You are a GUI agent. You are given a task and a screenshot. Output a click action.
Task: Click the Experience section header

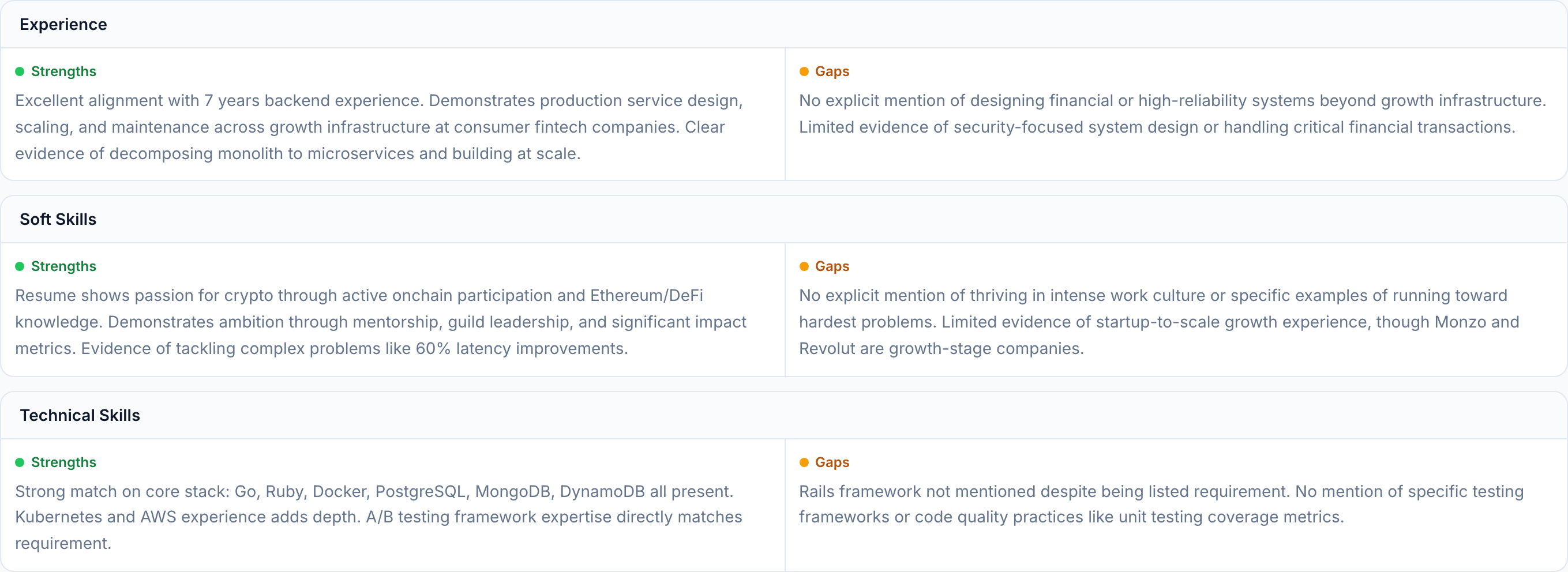63,24
